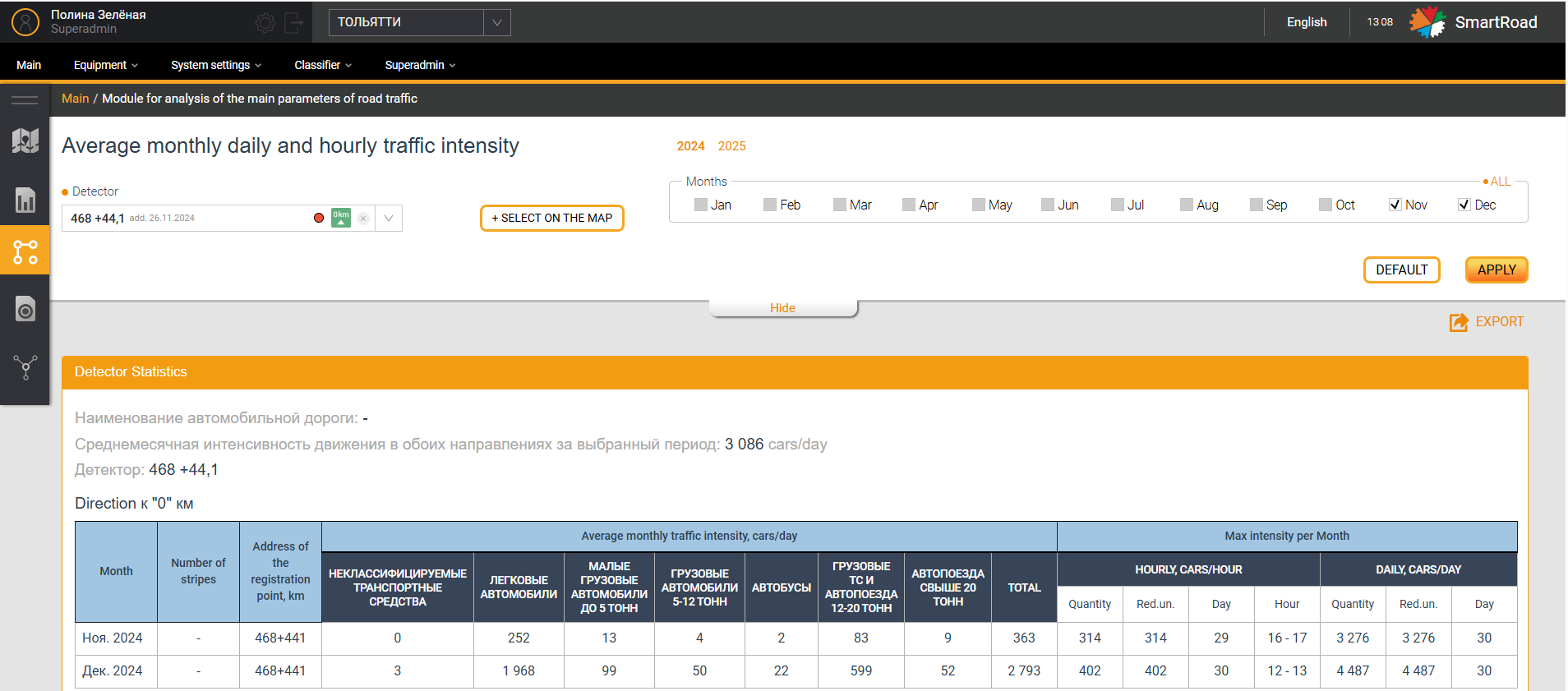Toggle the Sep month checkbox

click(x=1257, y=205)
